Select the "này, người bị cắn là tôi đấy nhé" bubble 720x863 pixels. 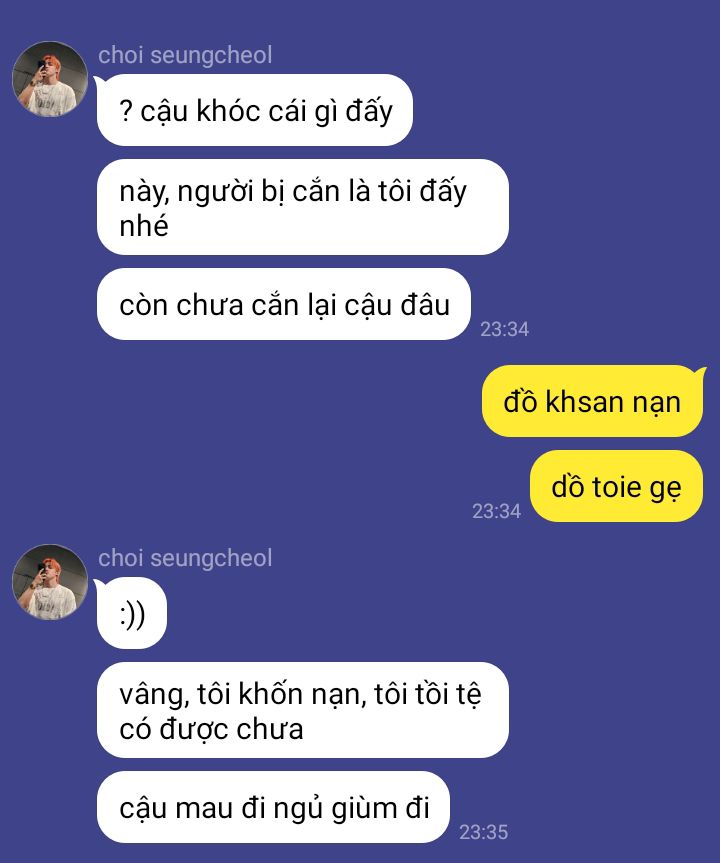(303, 207)
